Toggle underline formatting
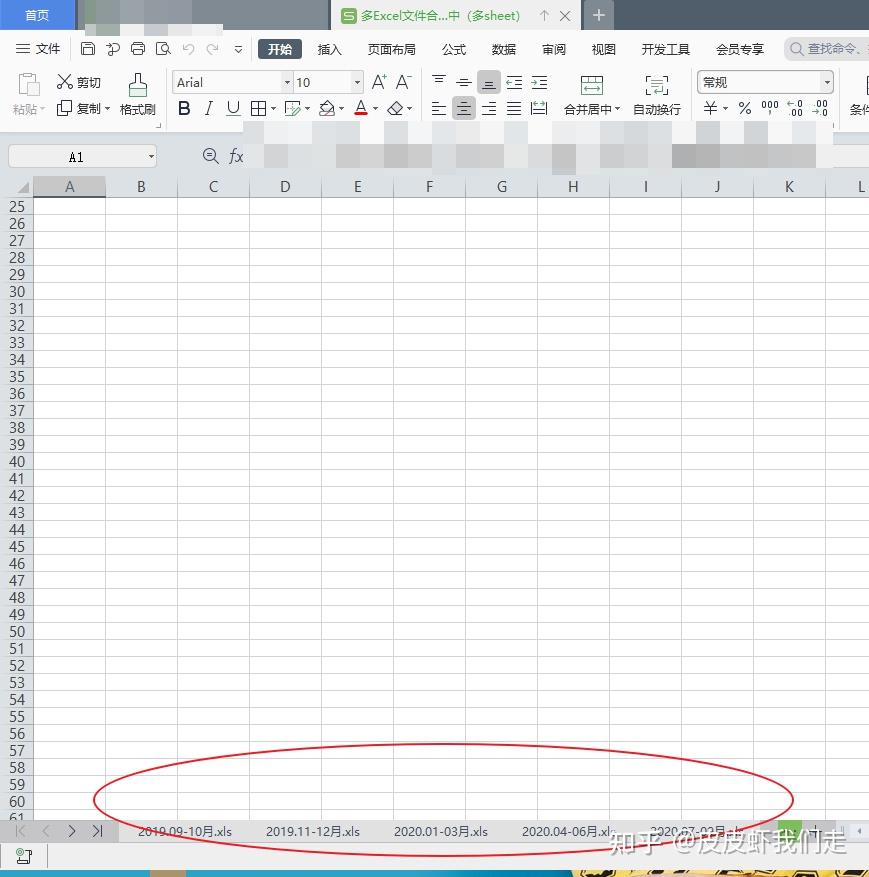The height and width of the screenshot is (877, 869). [x=232, y=109]
